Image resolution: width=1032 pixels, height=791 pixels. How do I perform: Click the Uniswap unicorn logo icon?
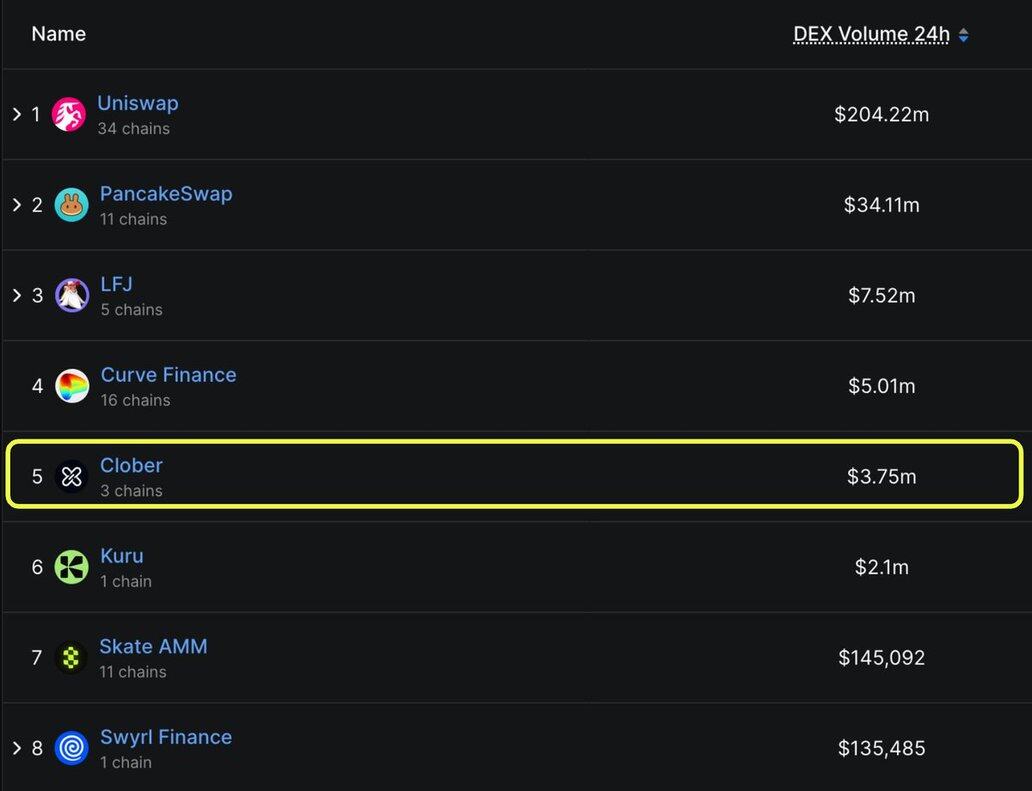(x=69, y=115)
